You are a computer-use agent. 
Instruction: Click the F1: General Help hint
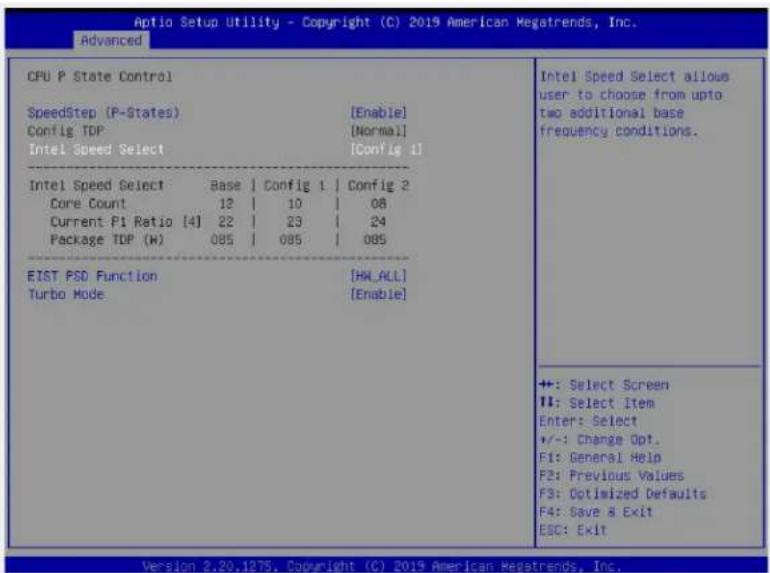tap(600, 458)
